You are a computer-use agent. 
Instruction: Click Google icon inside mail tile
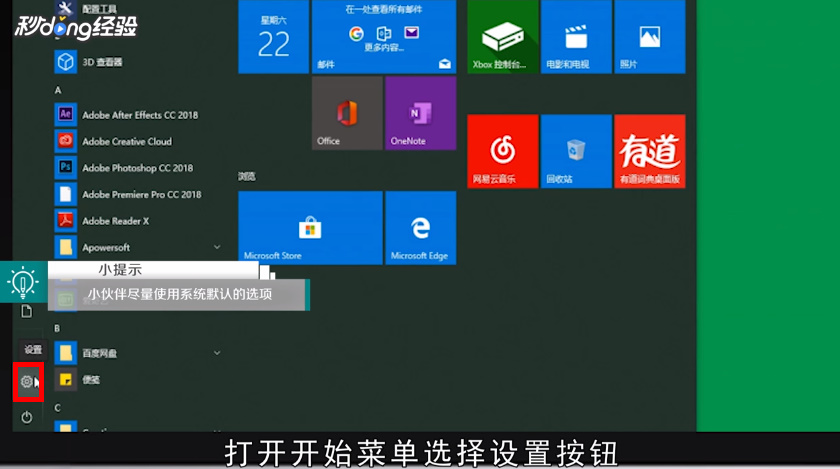(x=356, y=34)
